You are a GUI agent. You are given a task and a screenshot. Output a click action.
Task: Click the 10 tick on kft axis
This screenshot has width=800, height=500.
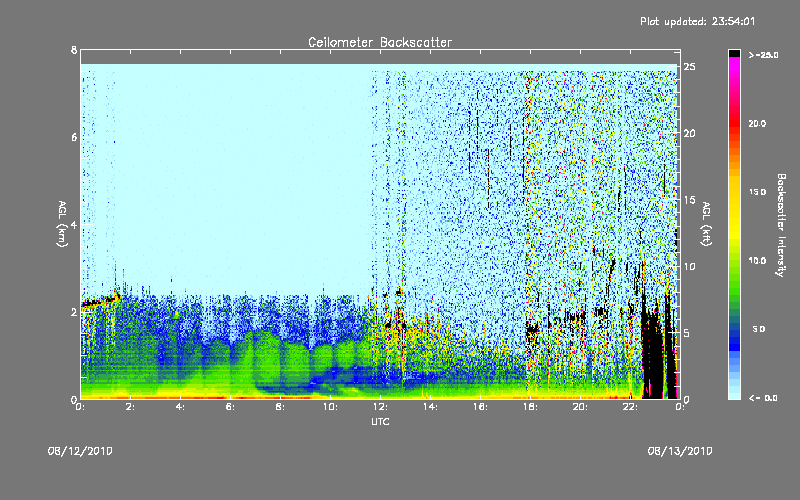coord(690,266)
